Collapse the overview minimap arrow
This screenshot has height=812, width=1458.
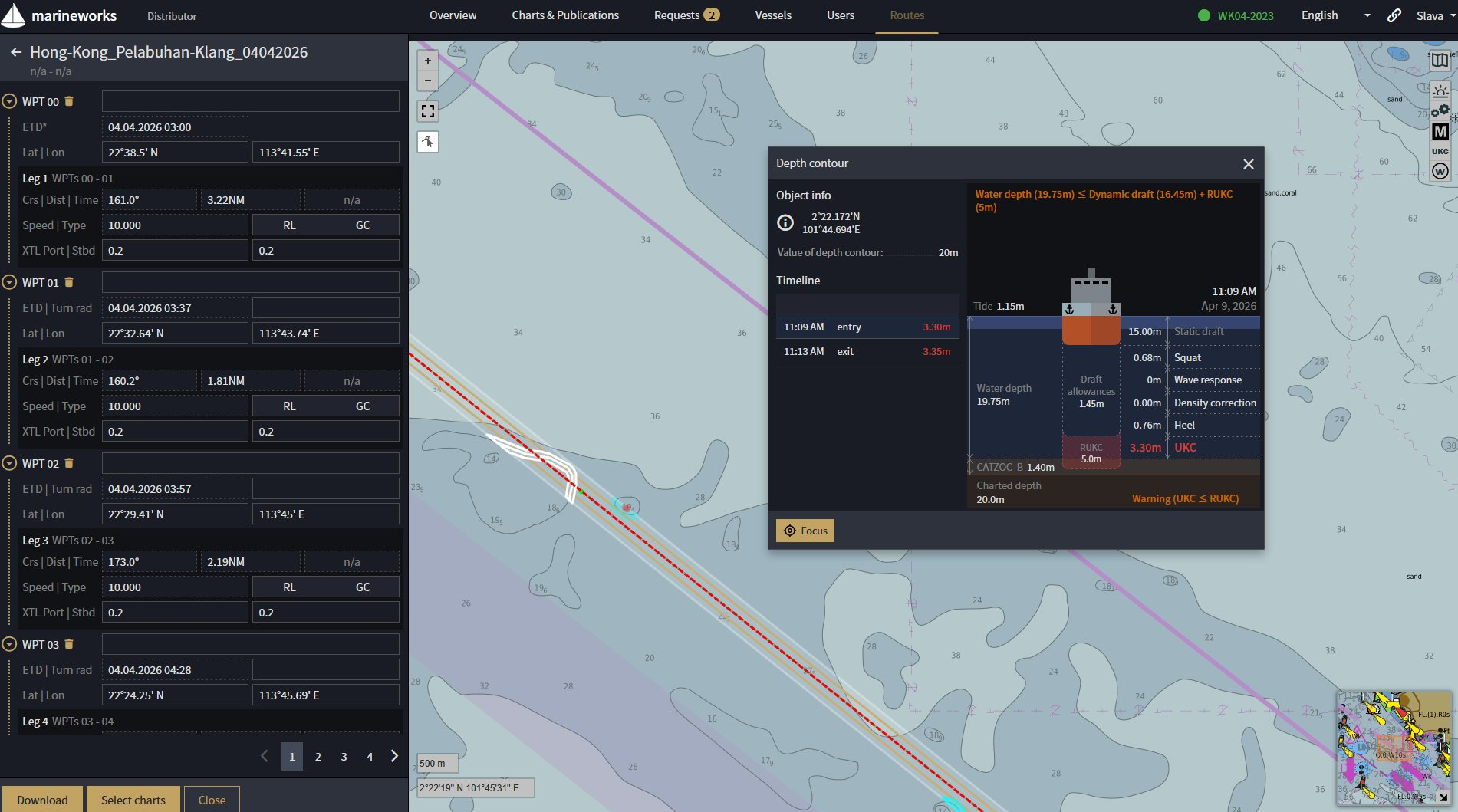tap(1443, 797)
